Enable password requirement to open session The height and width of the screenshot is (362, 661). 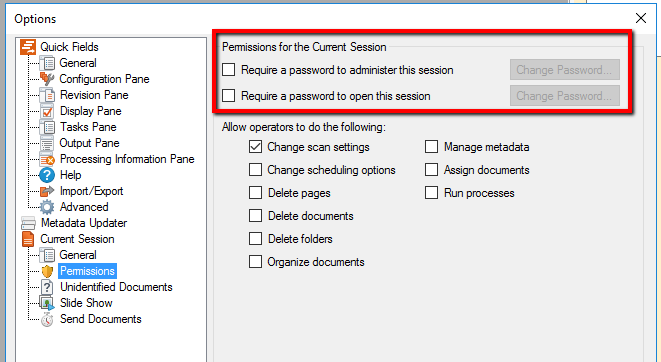(228, 96)
